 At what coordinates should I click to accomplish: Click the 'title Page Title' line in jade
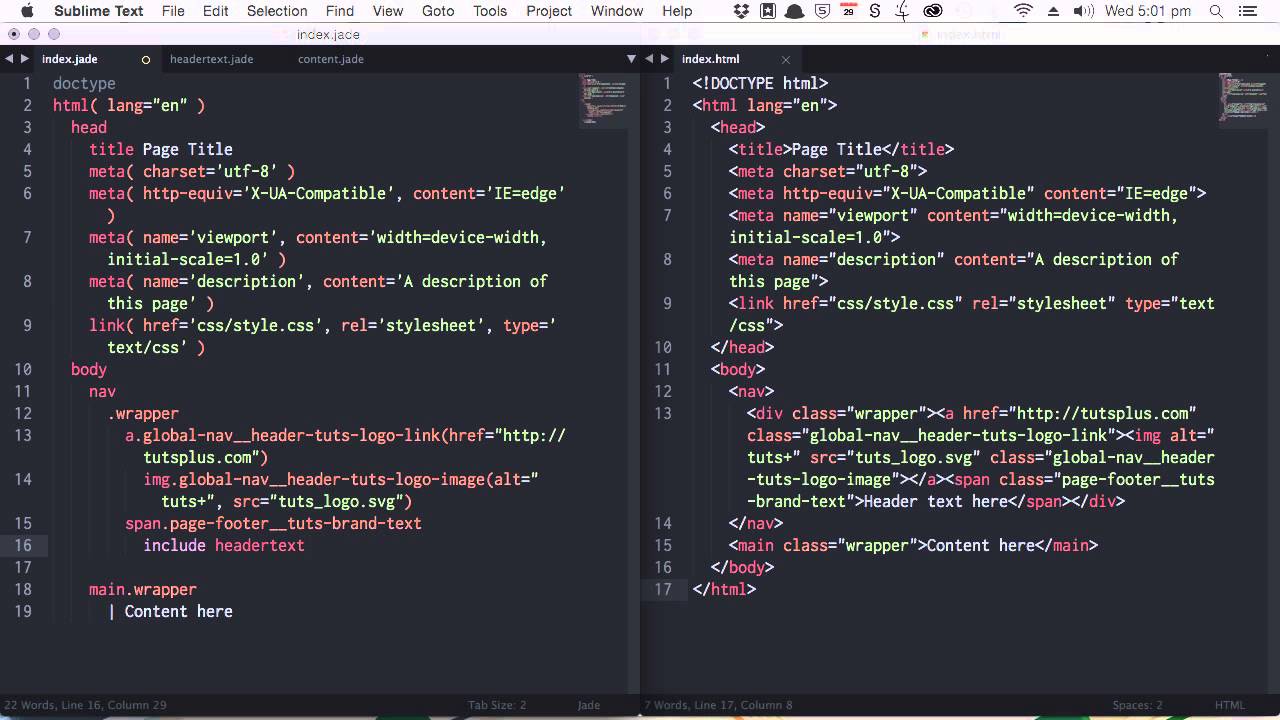click(x=161, y=149)
